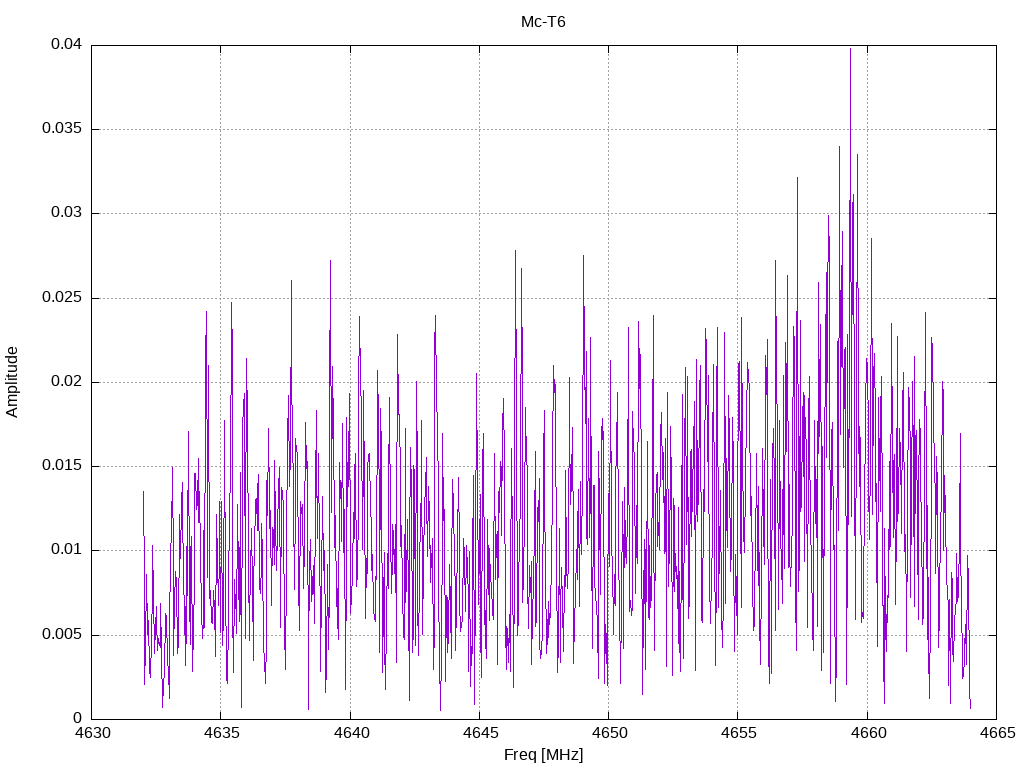Click the 4650 x-axis tick label
This screenshot has height=768, width=1024.
[x=609, y=733]
